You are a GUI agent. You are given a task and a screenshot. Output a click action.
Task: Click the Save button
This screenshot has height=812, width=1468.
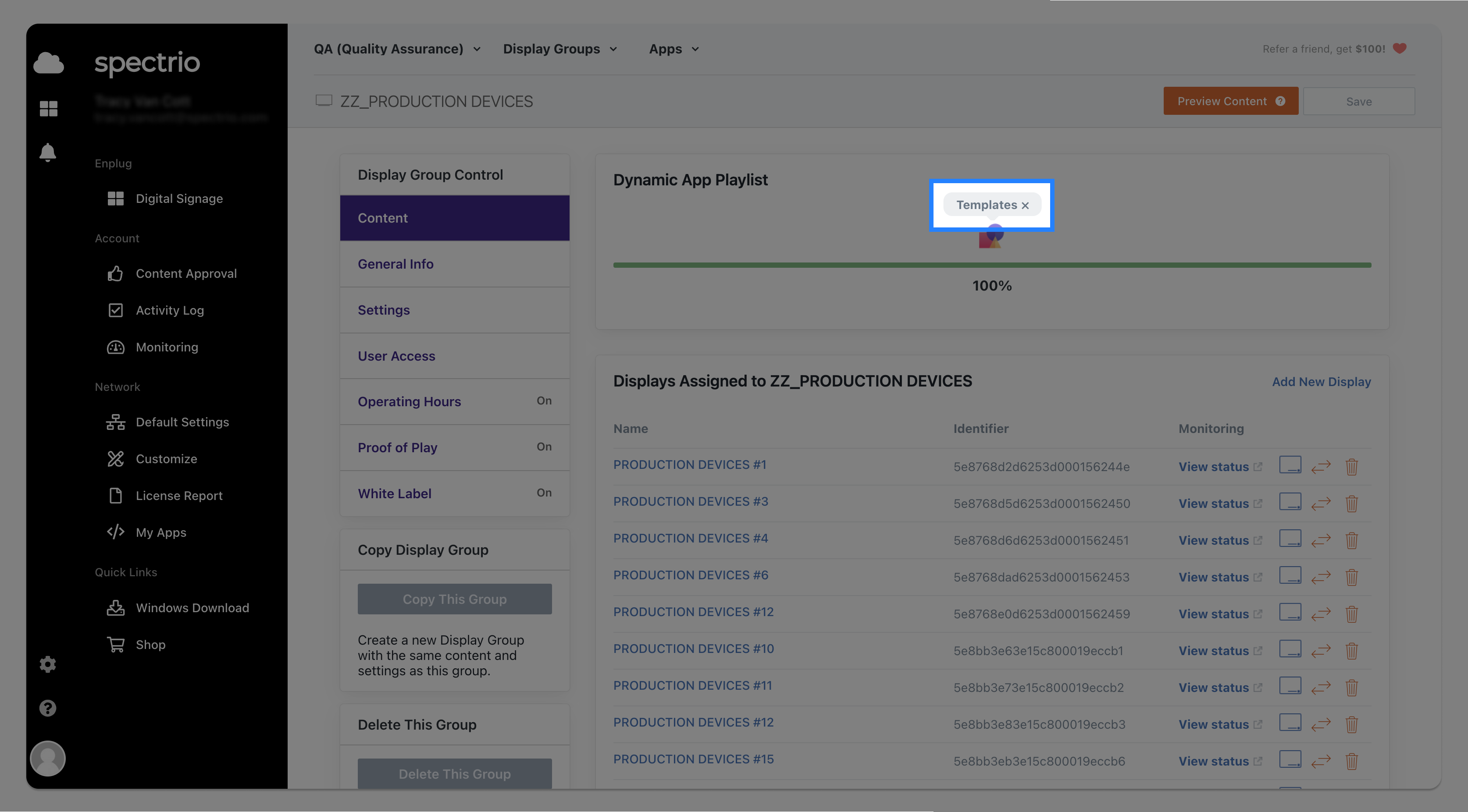coord(1358,101)
